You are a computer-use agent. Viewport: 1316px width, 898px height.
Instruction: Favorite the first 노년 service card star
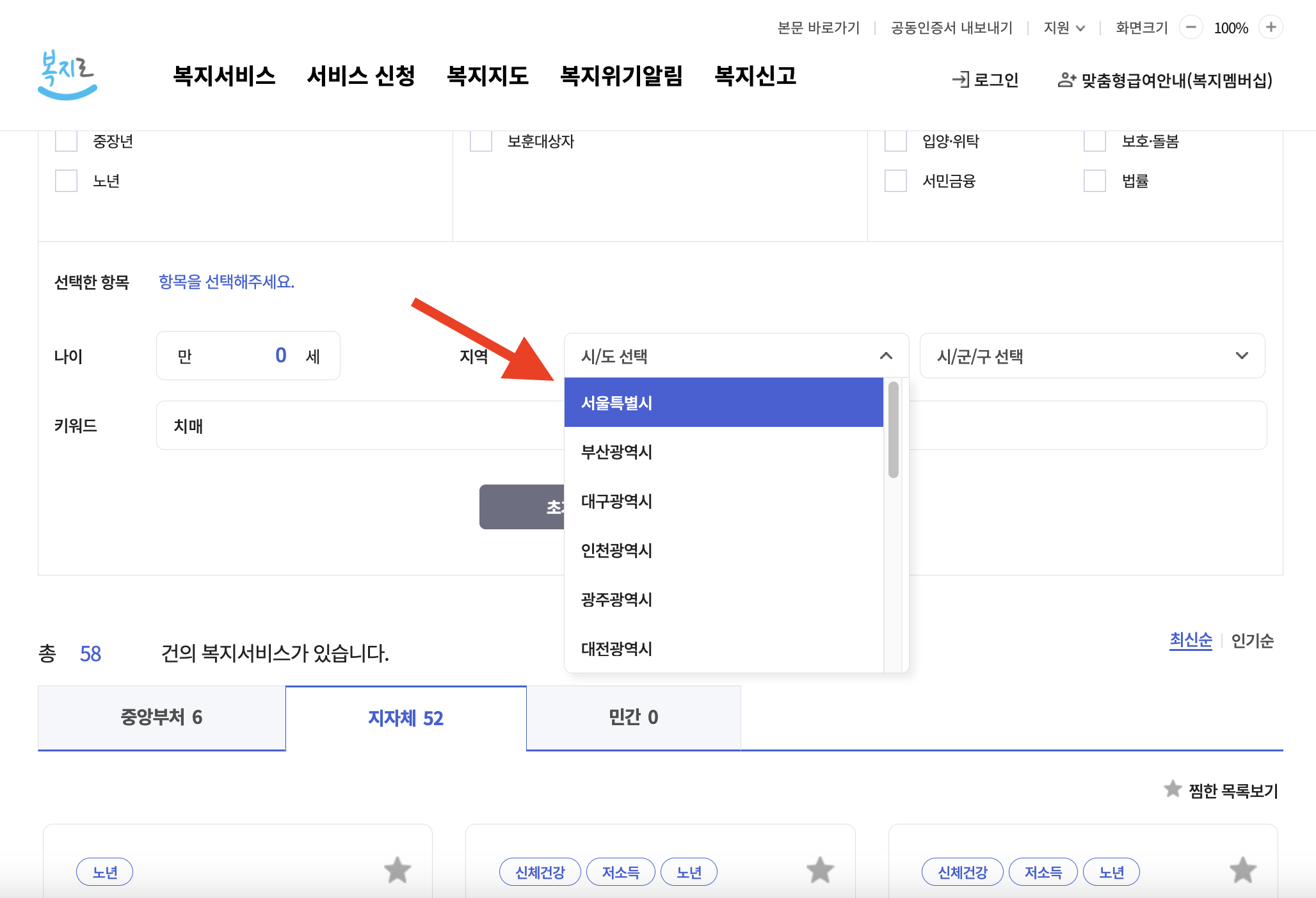click(397, 870)
